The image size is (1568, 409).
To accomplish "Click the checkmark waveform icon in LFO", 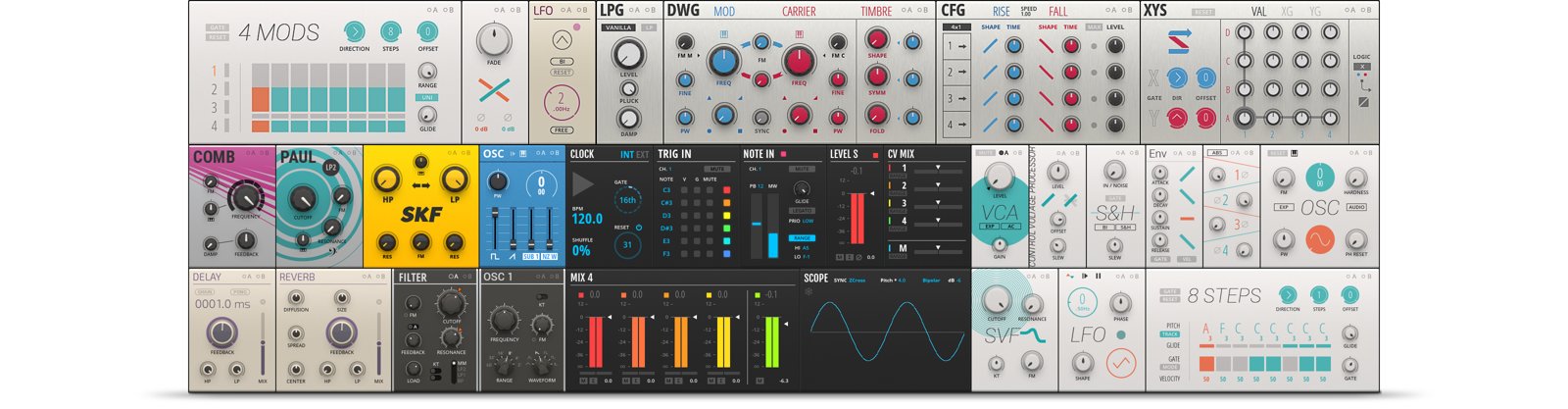I will tap(1120, 362).
